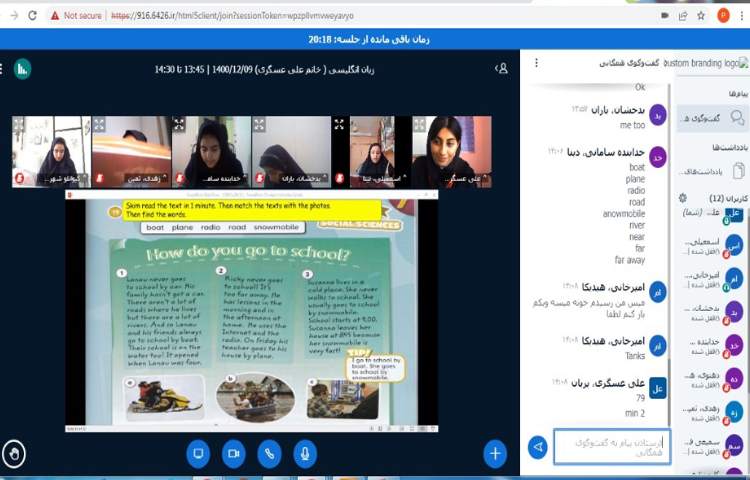Fullscreen the کیوانلو webcam
Image resolution: width=750 pixels, height=480 pixels.
click(x=18, y=125)
